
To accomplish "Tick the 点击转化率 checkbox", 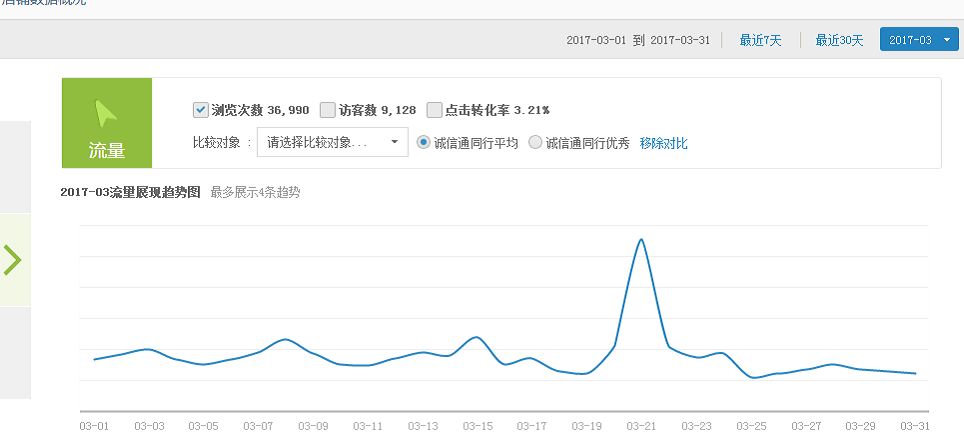I will pyautogui.click(x=434, y=109).
